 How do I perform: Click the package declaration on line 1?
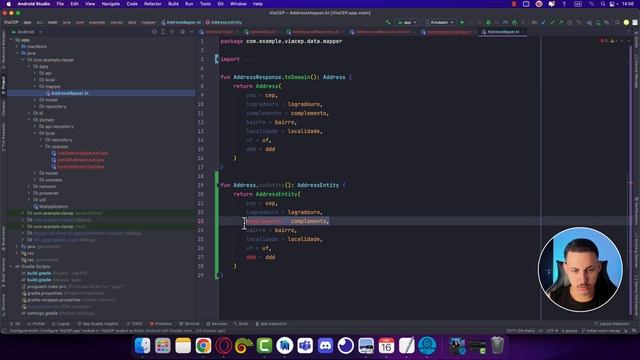pos(281,41)
